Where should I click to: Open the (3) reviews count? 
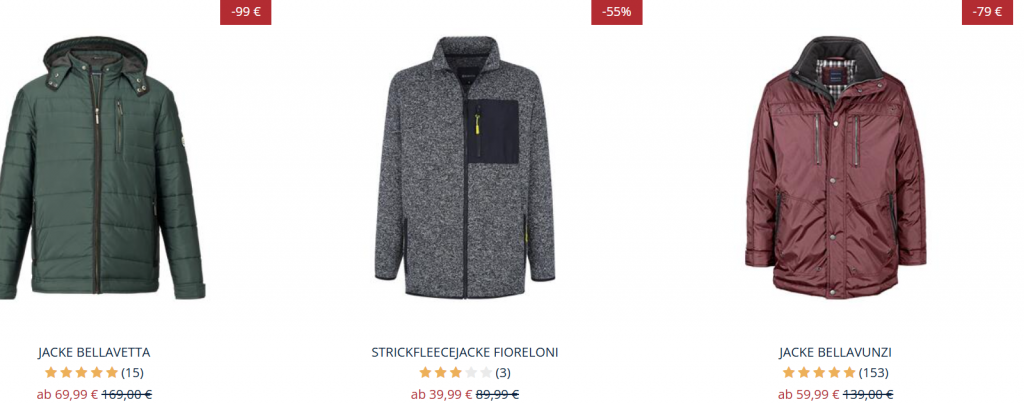tap(503, 373)
